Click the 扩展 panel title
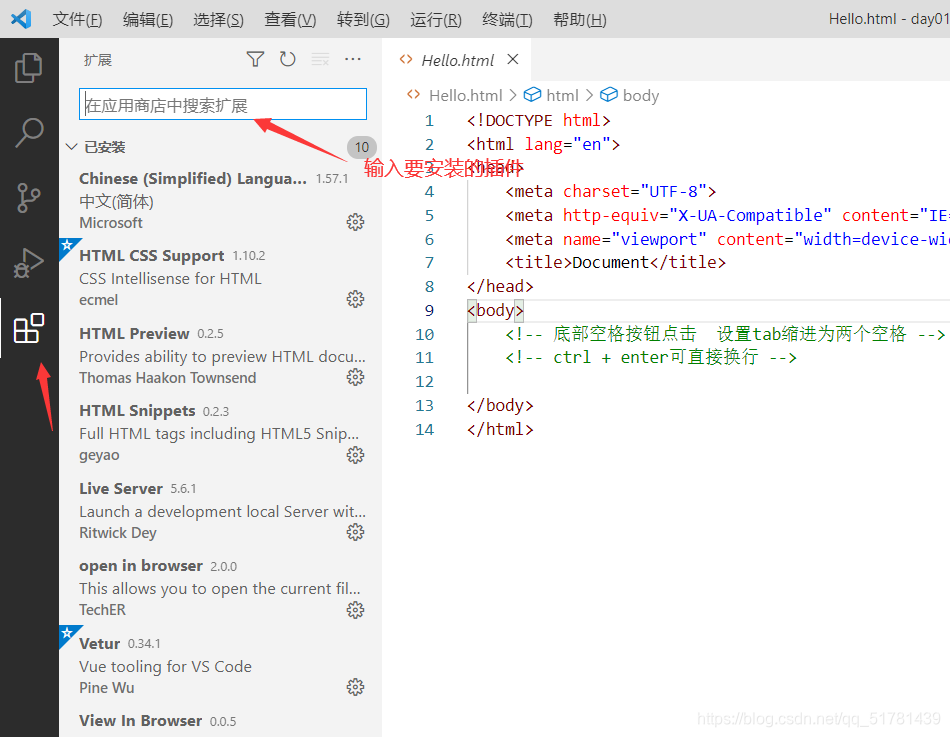Image resolution: width=950 pixels, height=737 pixels. point(98,60)
